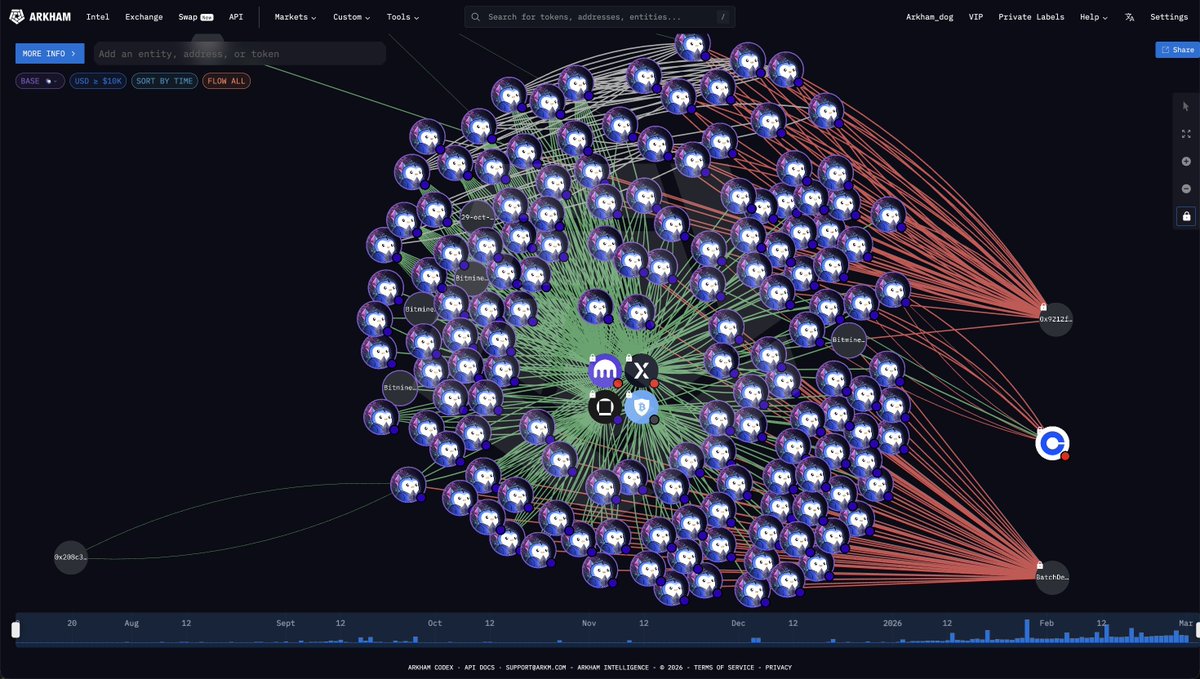The width and height of the screenshot is (1200, 679).
Task: Select the pointer cursor tool
Action: 1186,106
